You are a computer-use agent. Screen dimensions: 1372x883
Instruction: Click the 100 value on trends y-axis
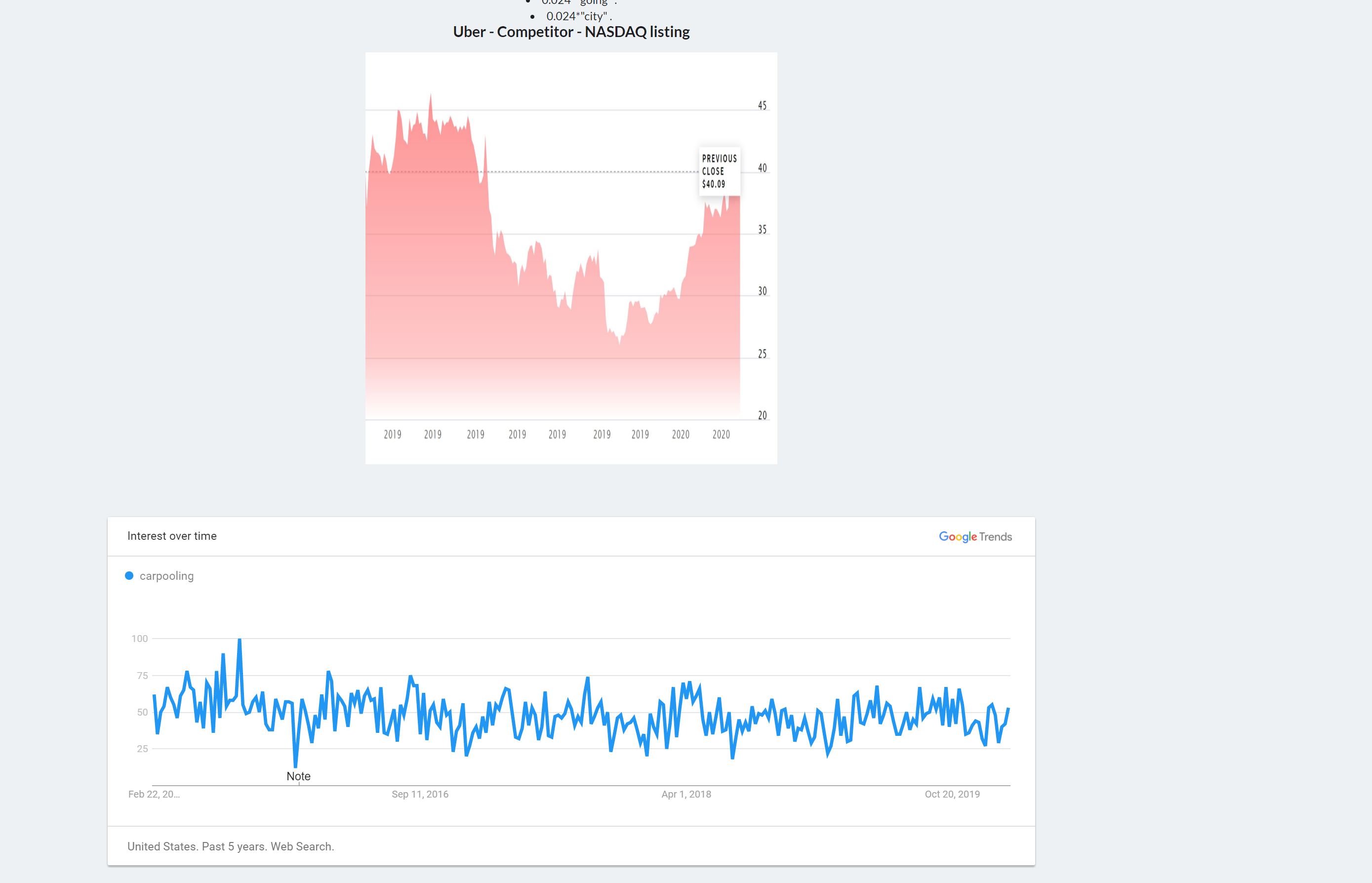(139, 639)
